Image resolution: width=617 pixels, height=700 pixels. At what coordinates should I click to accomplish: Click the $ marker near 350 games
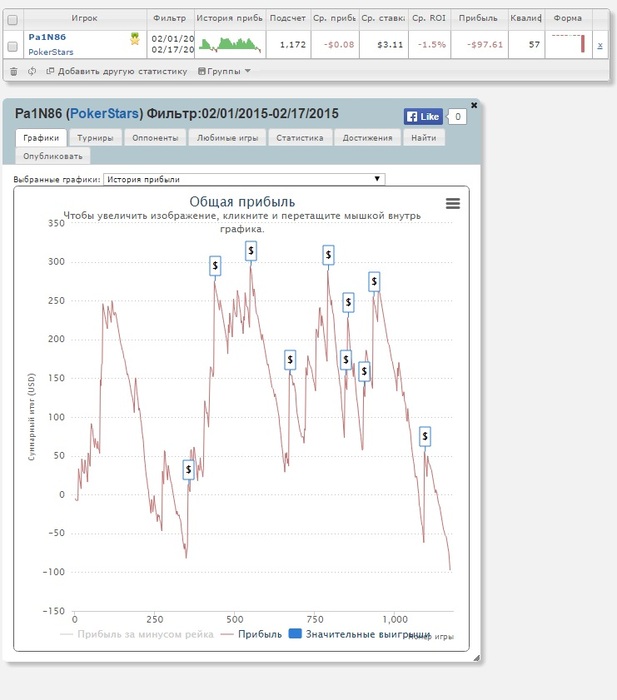(x=188, y=469)
